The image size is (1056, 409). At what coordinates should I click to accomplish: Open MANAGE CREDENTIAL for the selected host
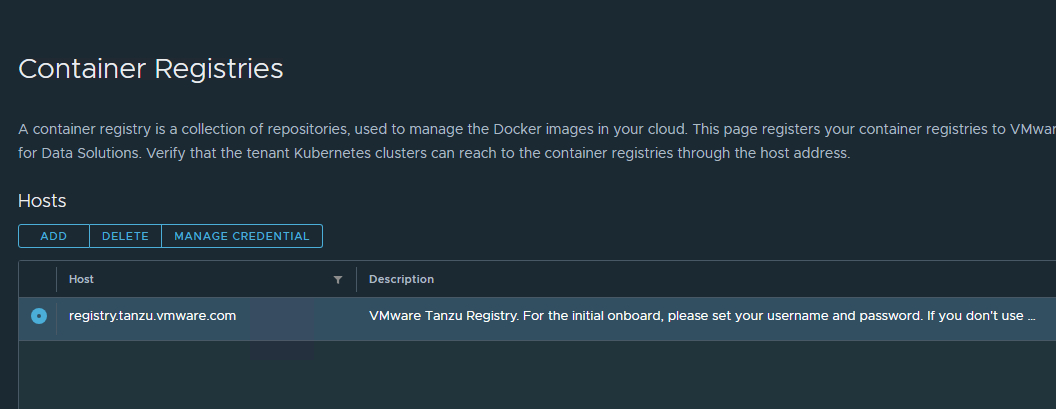tap(242, 236)
